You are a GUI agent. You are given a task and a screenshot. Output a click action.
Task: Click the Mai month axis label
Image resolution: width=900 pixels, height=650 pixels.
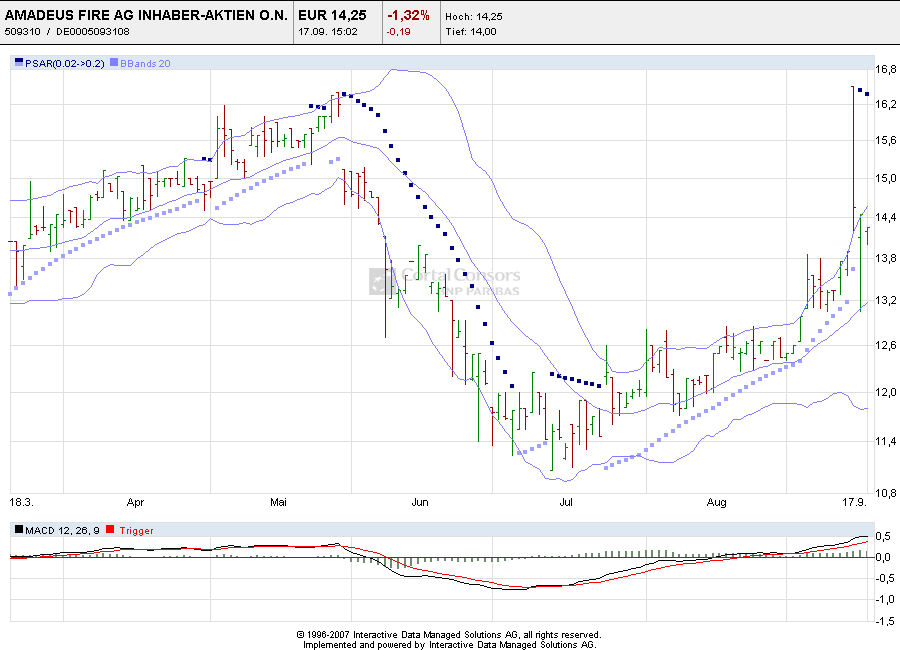[278, 502]
